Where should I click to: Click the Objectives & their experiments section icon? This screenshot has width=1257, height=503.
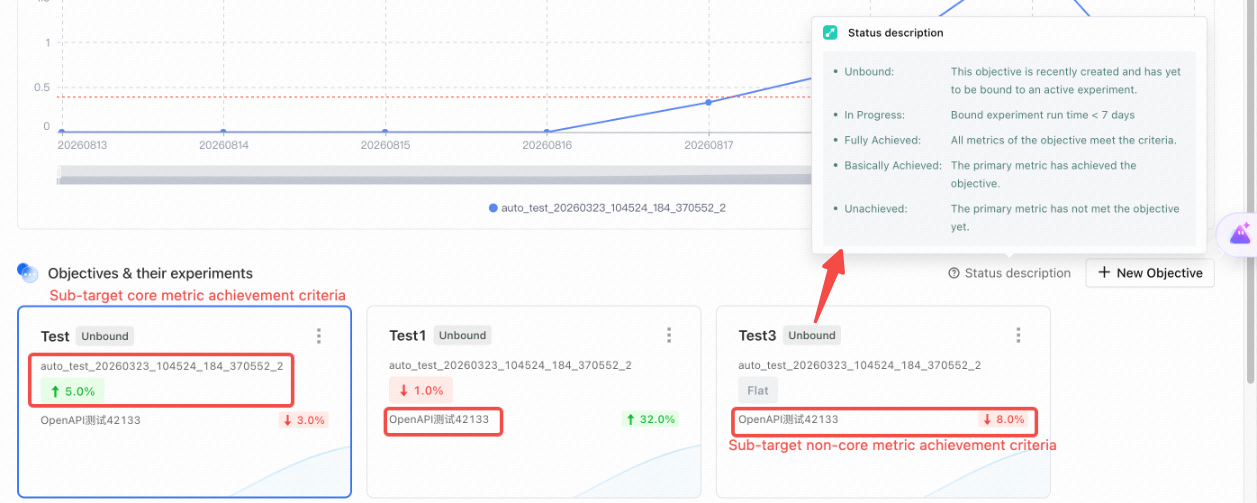[x=28, y=272]
